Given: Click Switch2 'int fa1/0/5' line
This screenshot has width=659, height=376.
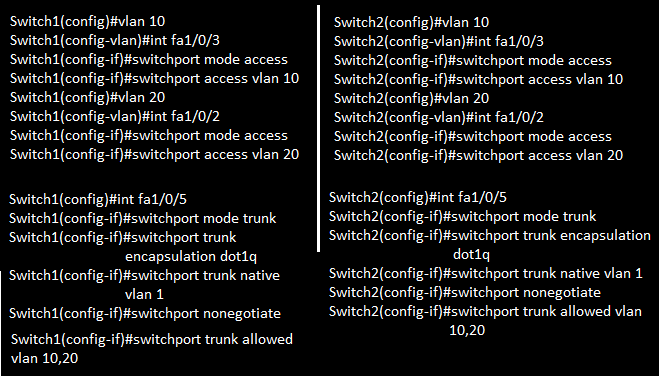Looking at the screenshot, I should click(418, 197).
